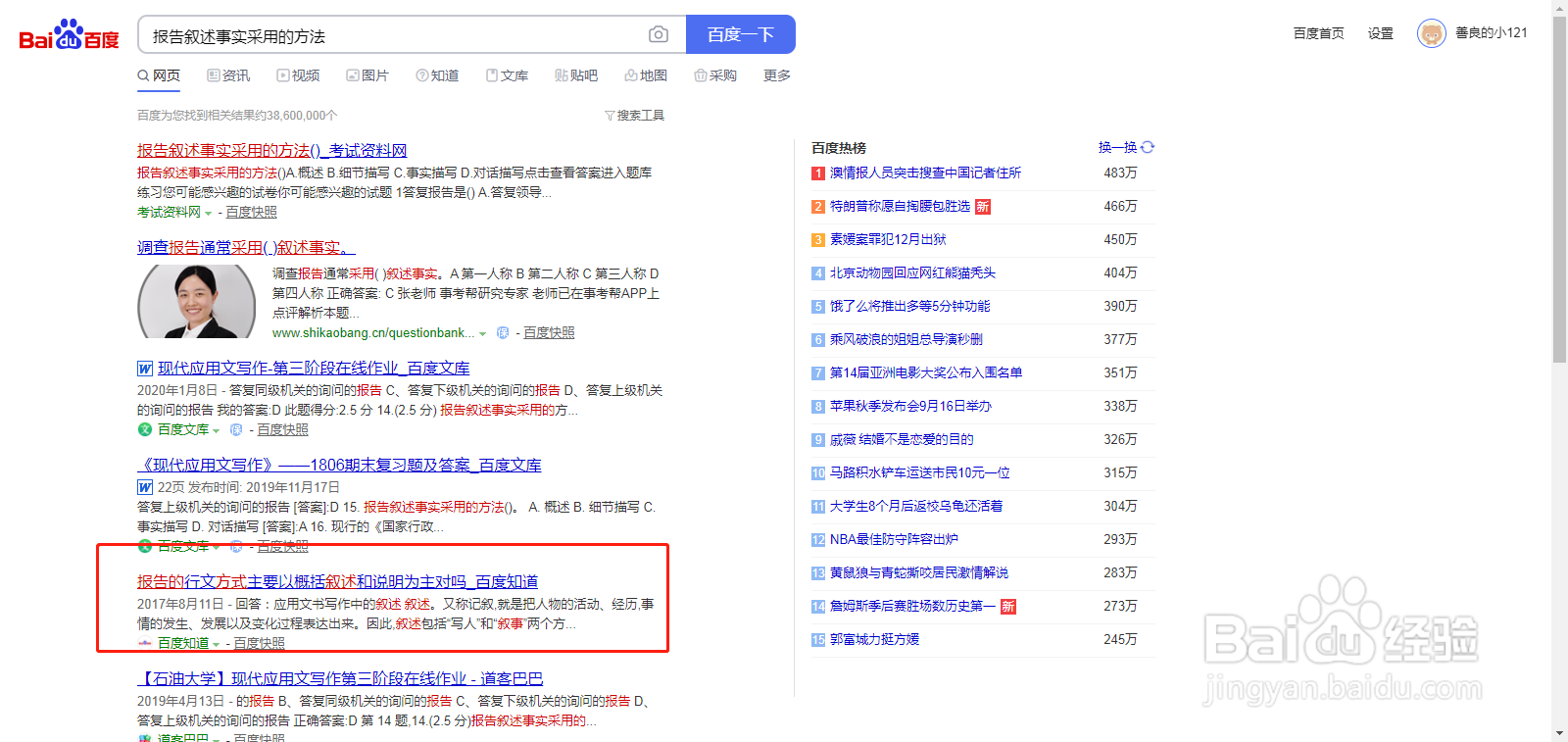This screenshot has height=742, width=1568.
Task: Open hot topic 特朗普称愿自掏腰包胜选
Action: pyautogui.click(x=900, y=206)
